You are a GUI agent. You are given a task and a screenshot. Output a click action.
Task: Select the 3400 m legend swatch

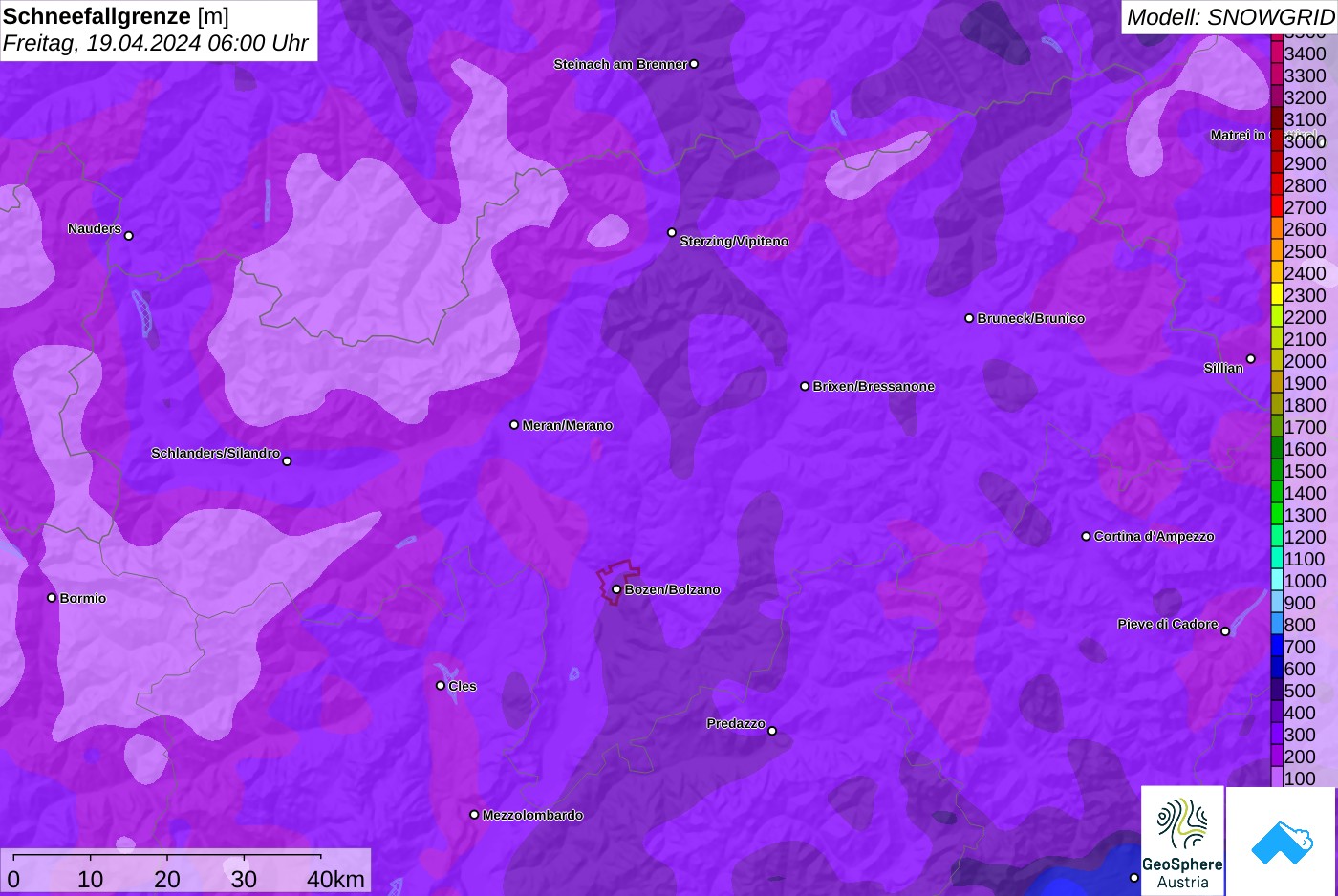(1277, 53)
